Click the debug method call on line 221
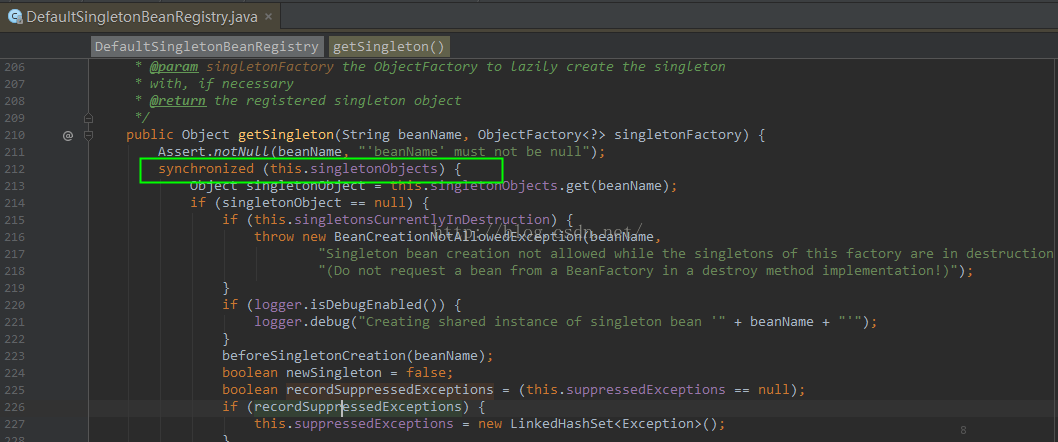Viewport: 1058px width, 442px height. (329, 321)
